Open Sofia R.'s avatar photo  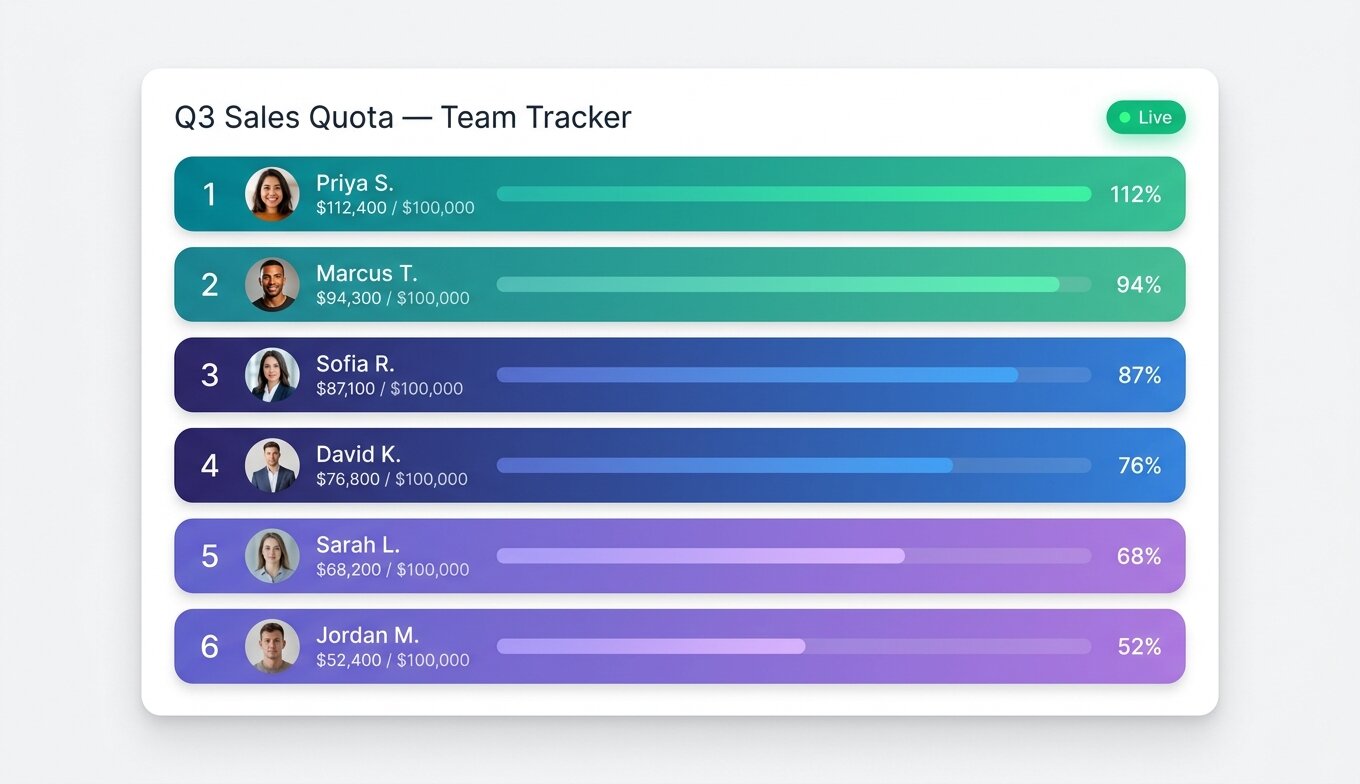(x=272, y=375)
